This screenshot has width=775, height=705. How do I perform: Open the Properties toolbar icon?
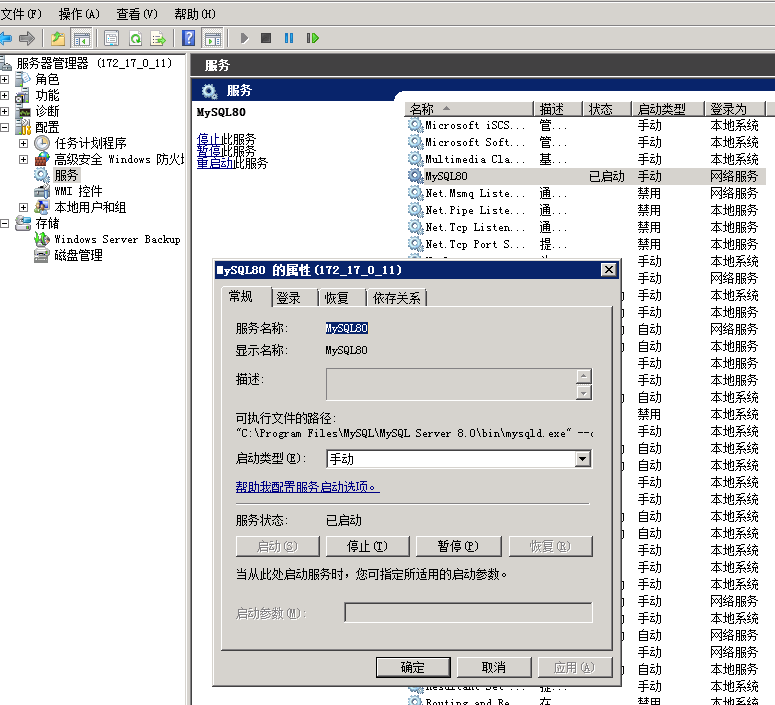click(x=112, y=38)
